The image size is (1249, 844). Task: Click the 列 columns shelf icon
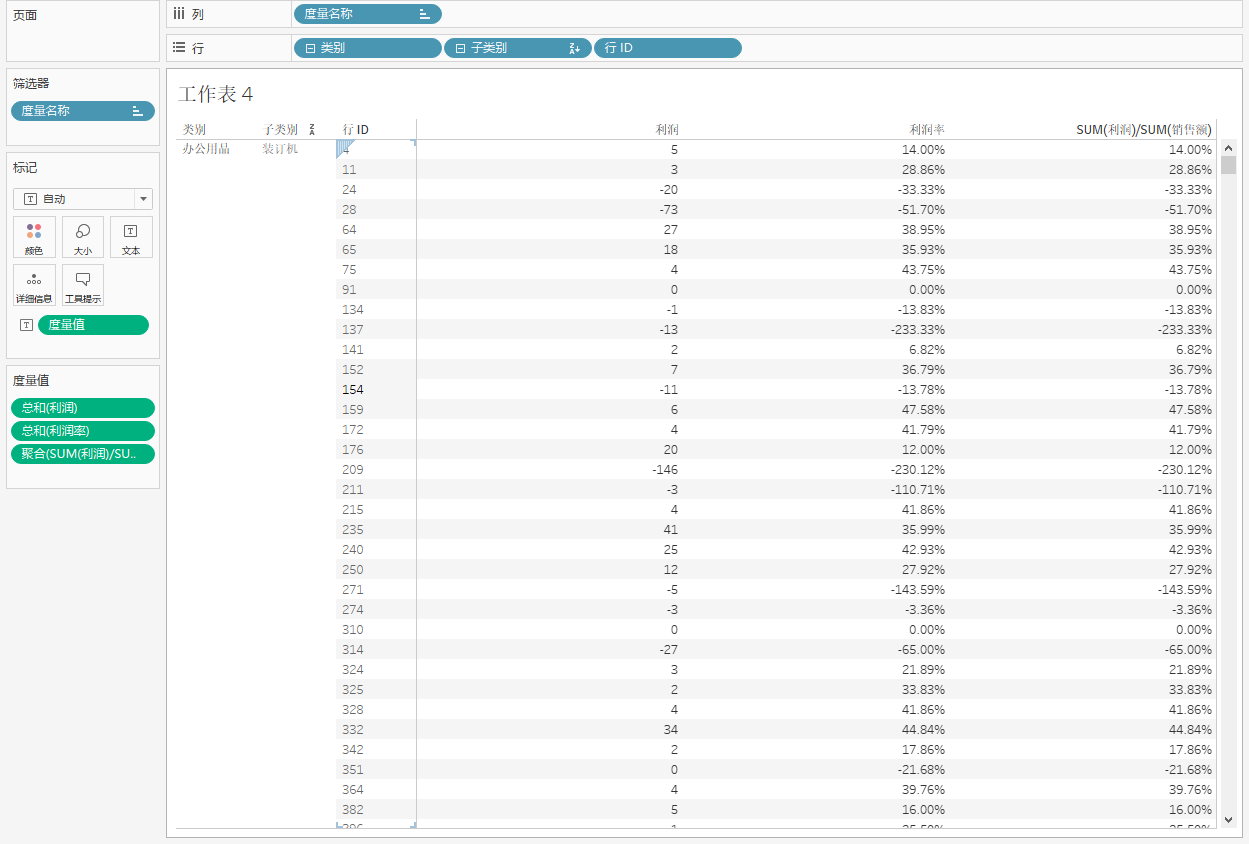179,14
